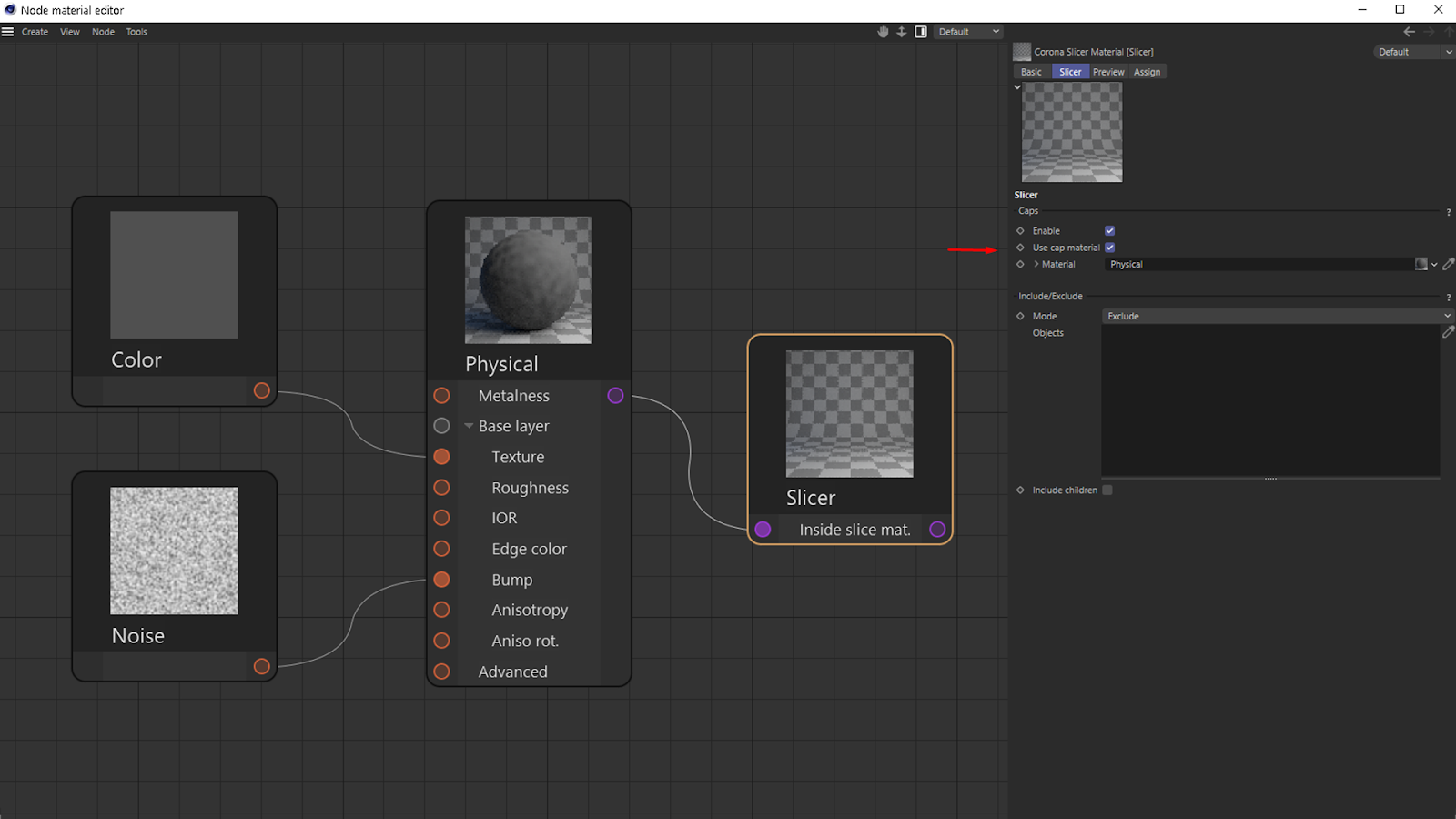Open the Create menu
This screenshot has width=1456, height=819.
(35, 32)
